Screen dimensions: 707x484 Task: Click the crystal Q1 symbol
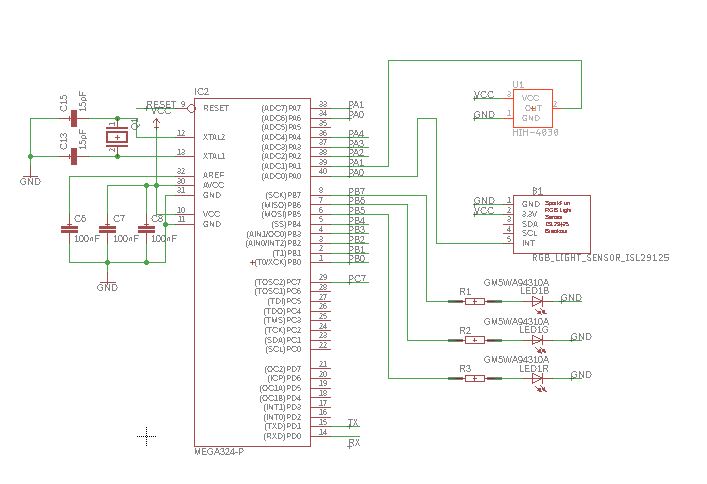coord(117,137)
